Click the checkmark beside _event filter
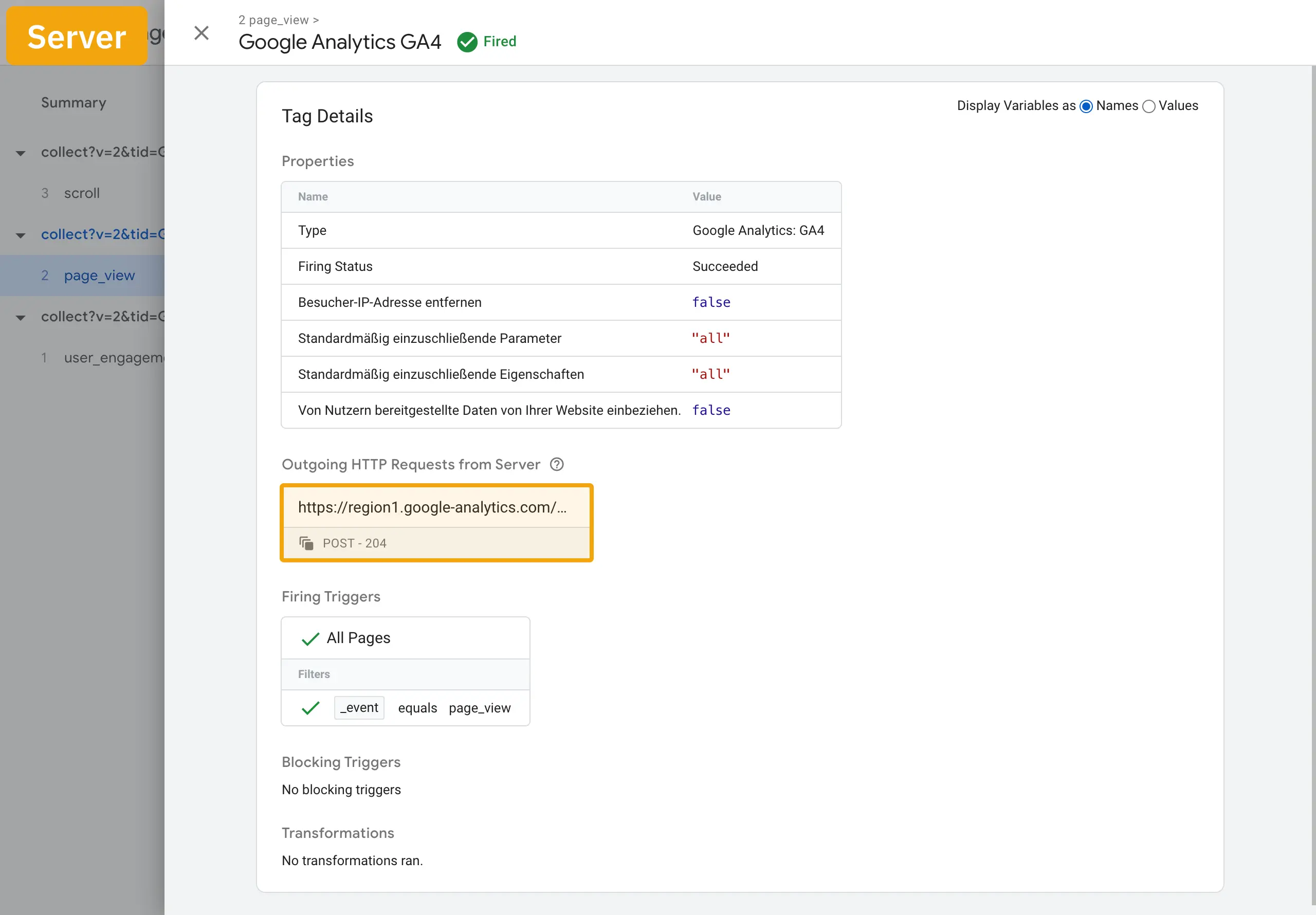The width and height of the screenshot is (1316, 915). click(x=310, y=708)
